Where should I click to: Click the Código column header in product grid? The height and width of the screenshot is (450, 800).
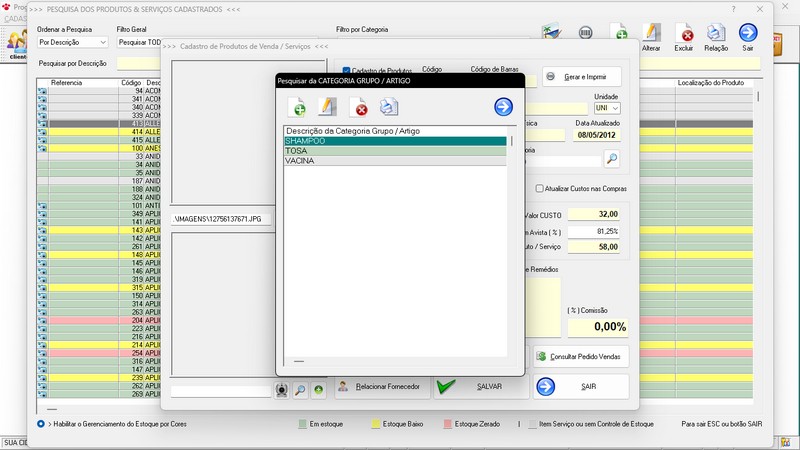click(x=131, y=83)
